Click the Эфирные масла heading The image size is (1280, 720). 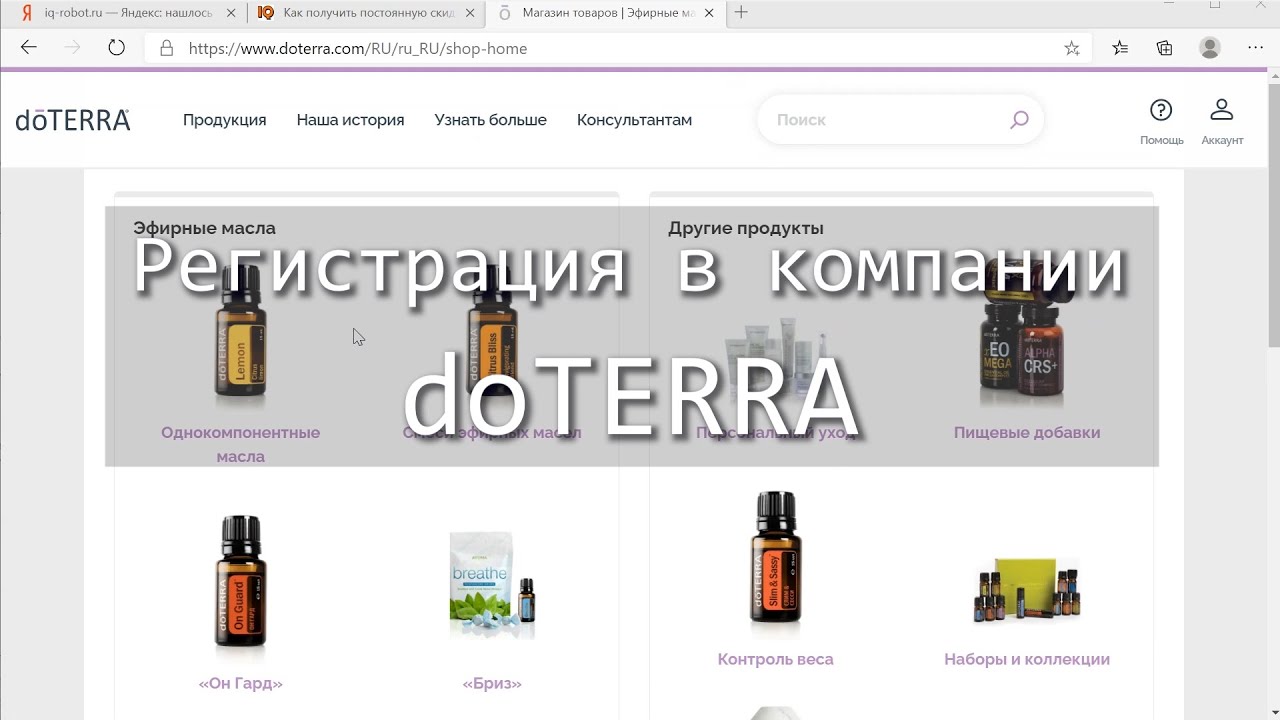[204, 228]
